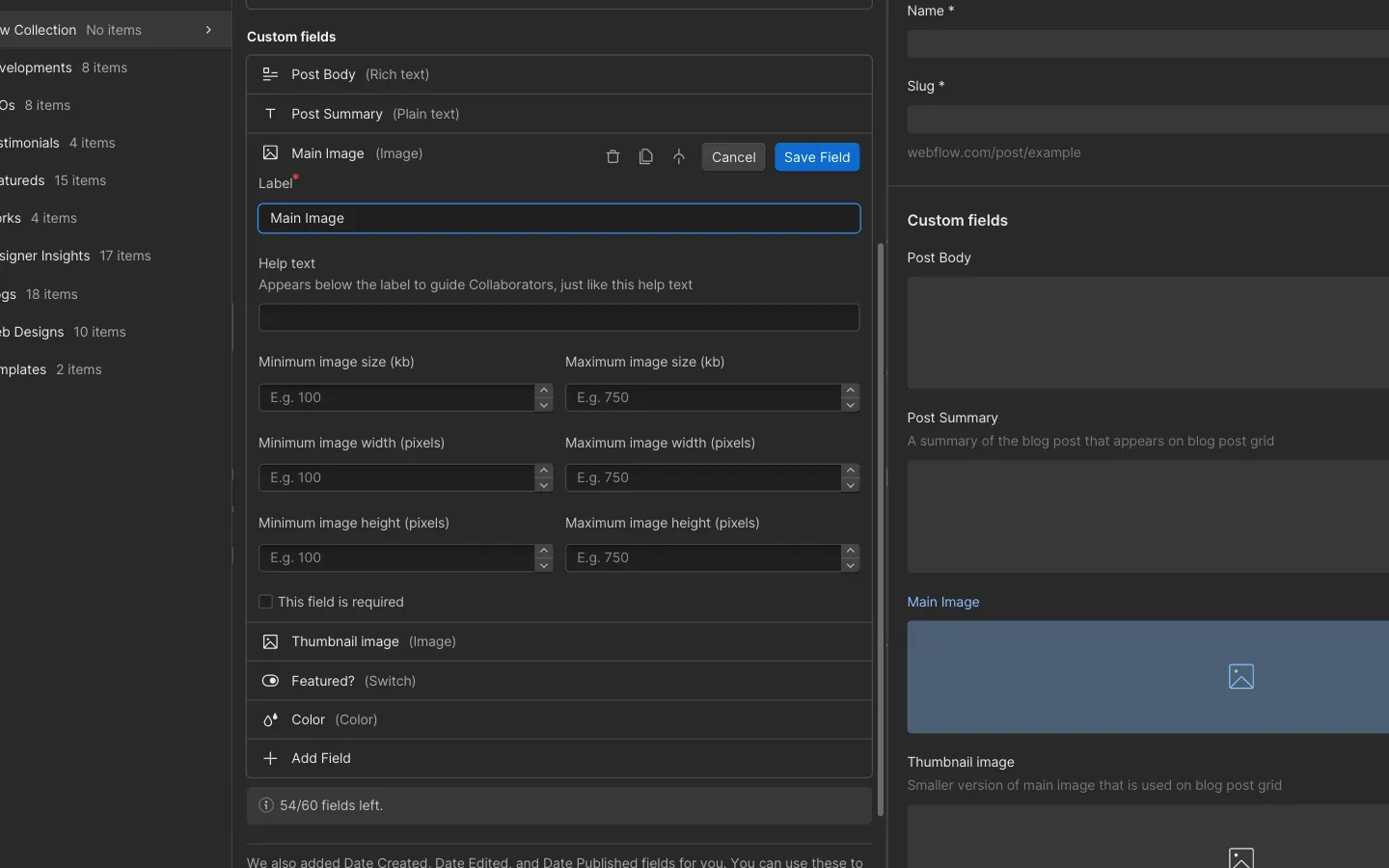
Task: Increase the maximum image height stepper
Action: click(850, 551)
